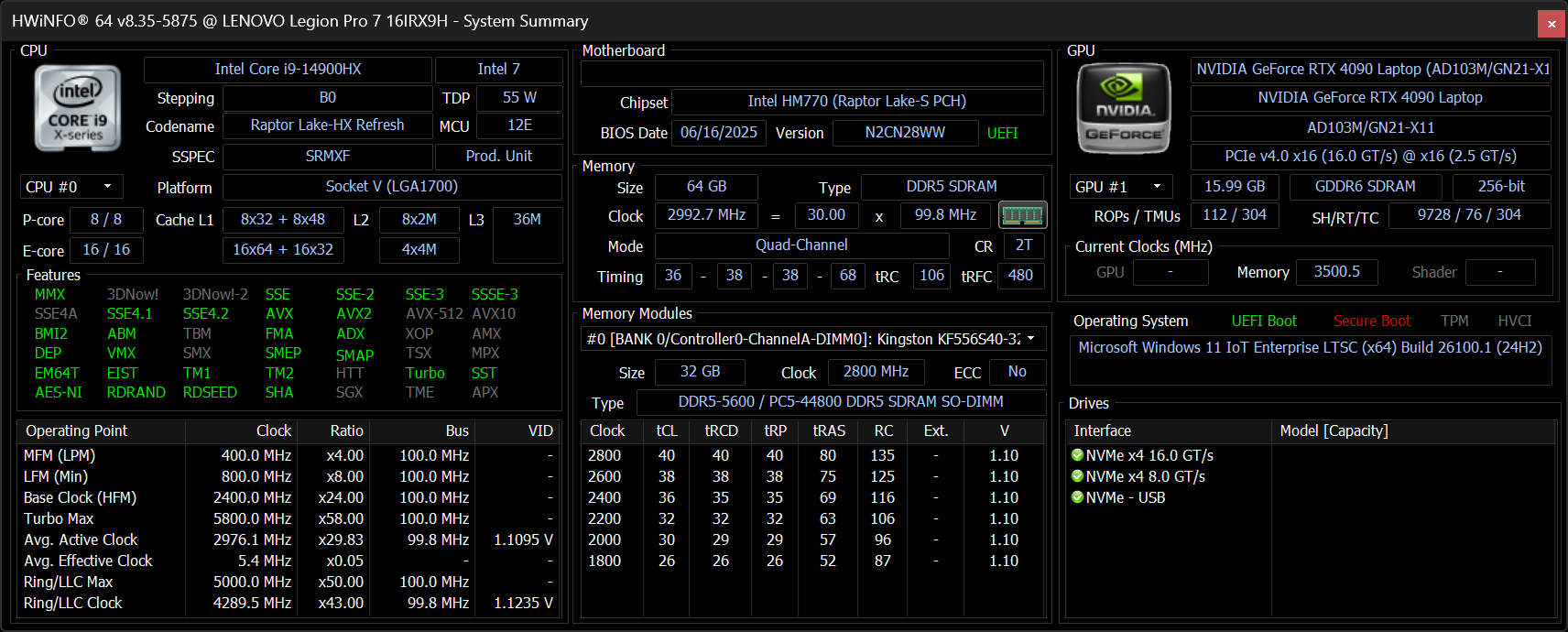Select the Base Clock (HFM) row
The width and height of the screenshot is (1568, 632).
(289, 497)
